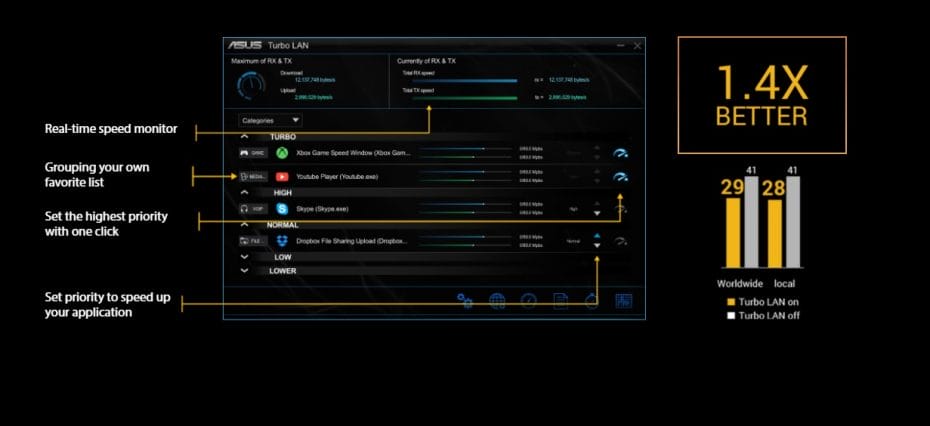
Task: Enable top priority speedometer for Skype
Action: (621, 209)
